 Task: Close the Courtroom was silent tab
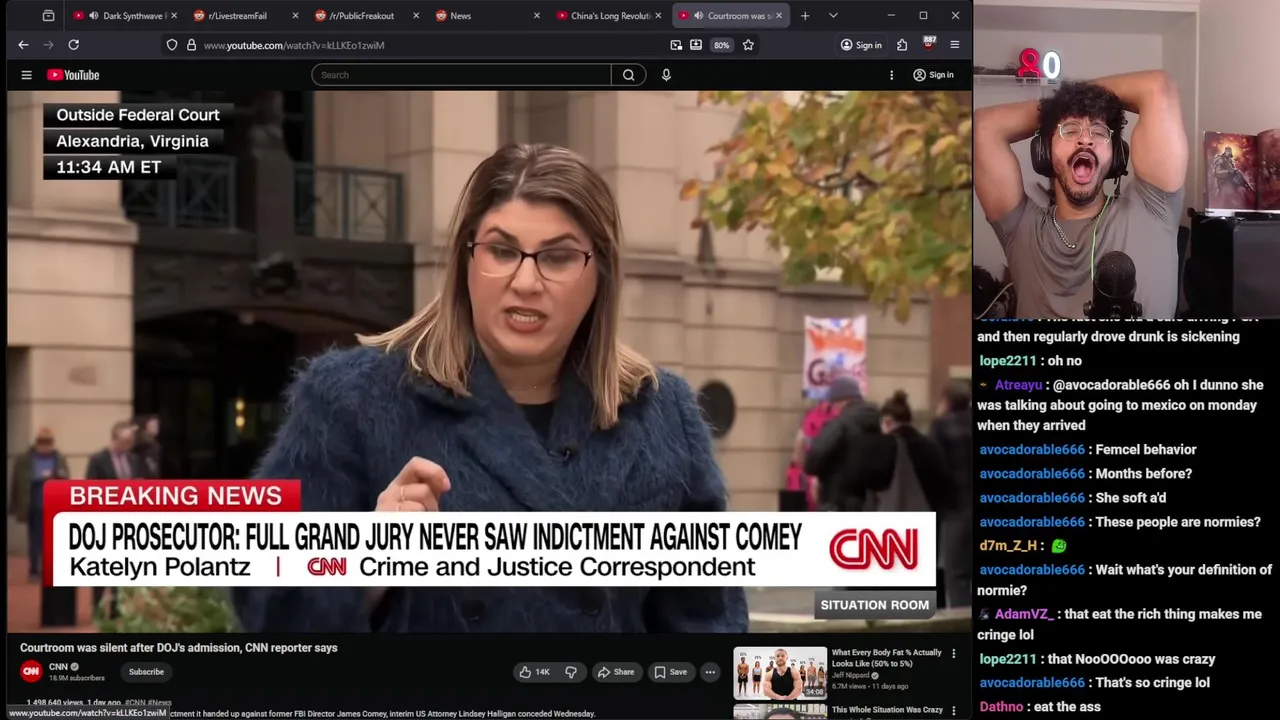pos(779,16)
